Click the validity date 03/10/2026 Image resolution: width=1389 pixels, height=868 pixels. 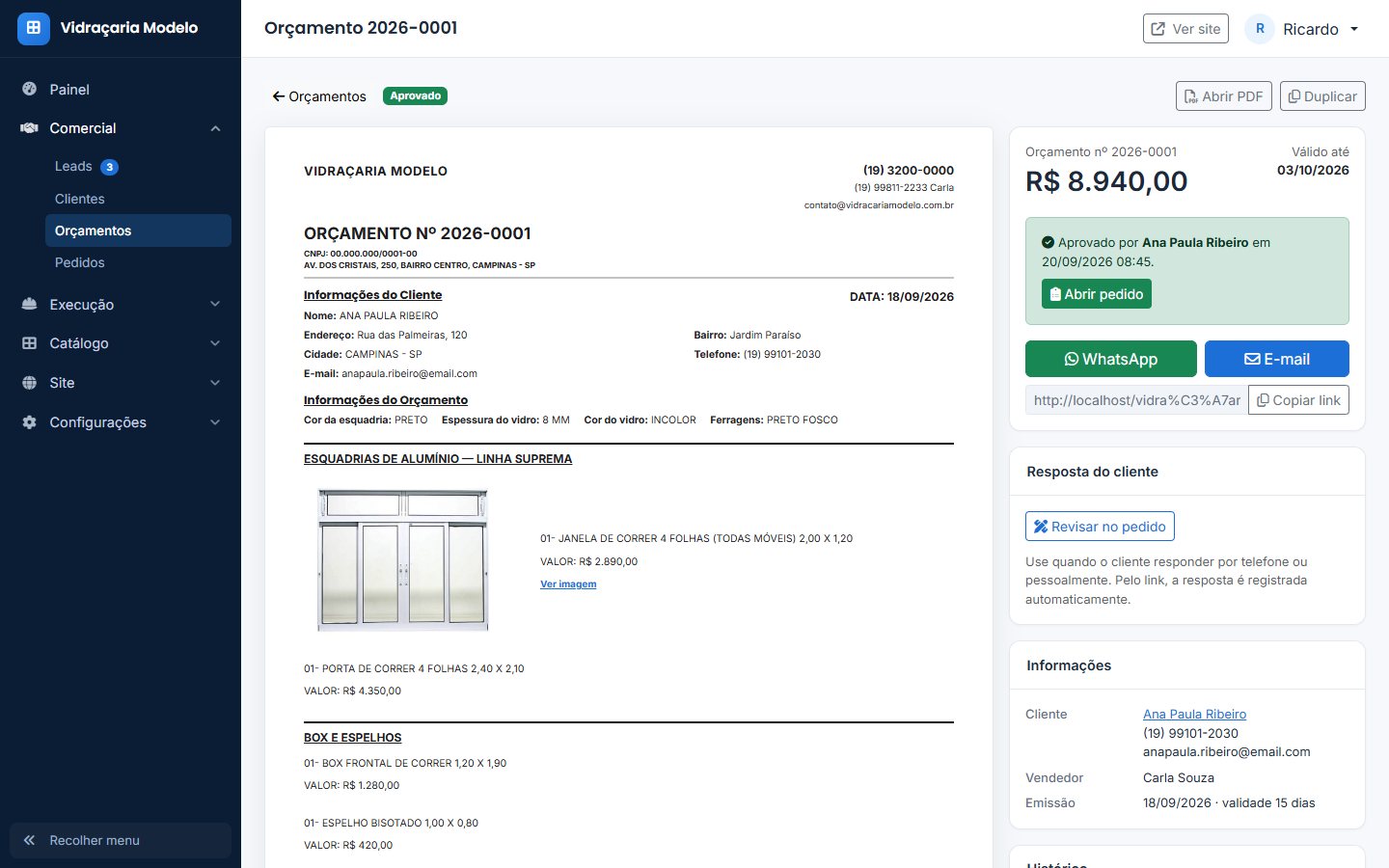pos(1313,171)
